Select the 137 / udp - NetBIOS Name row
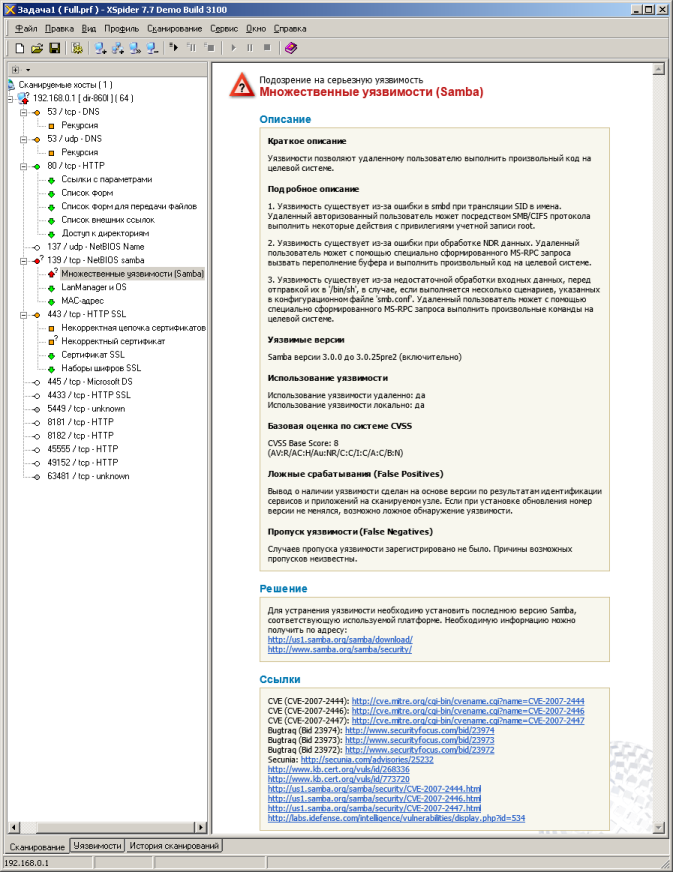Screen dimensions: 673x872 (x=96, y=246)
